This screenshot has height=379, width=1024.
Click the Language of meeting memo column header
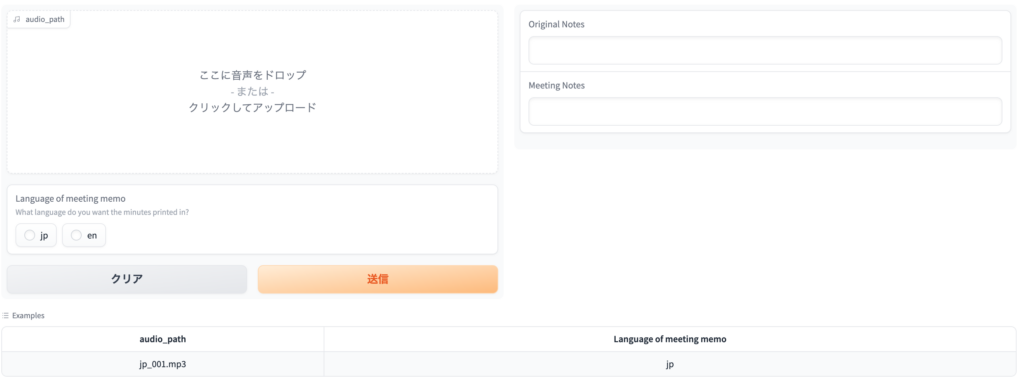670,339
